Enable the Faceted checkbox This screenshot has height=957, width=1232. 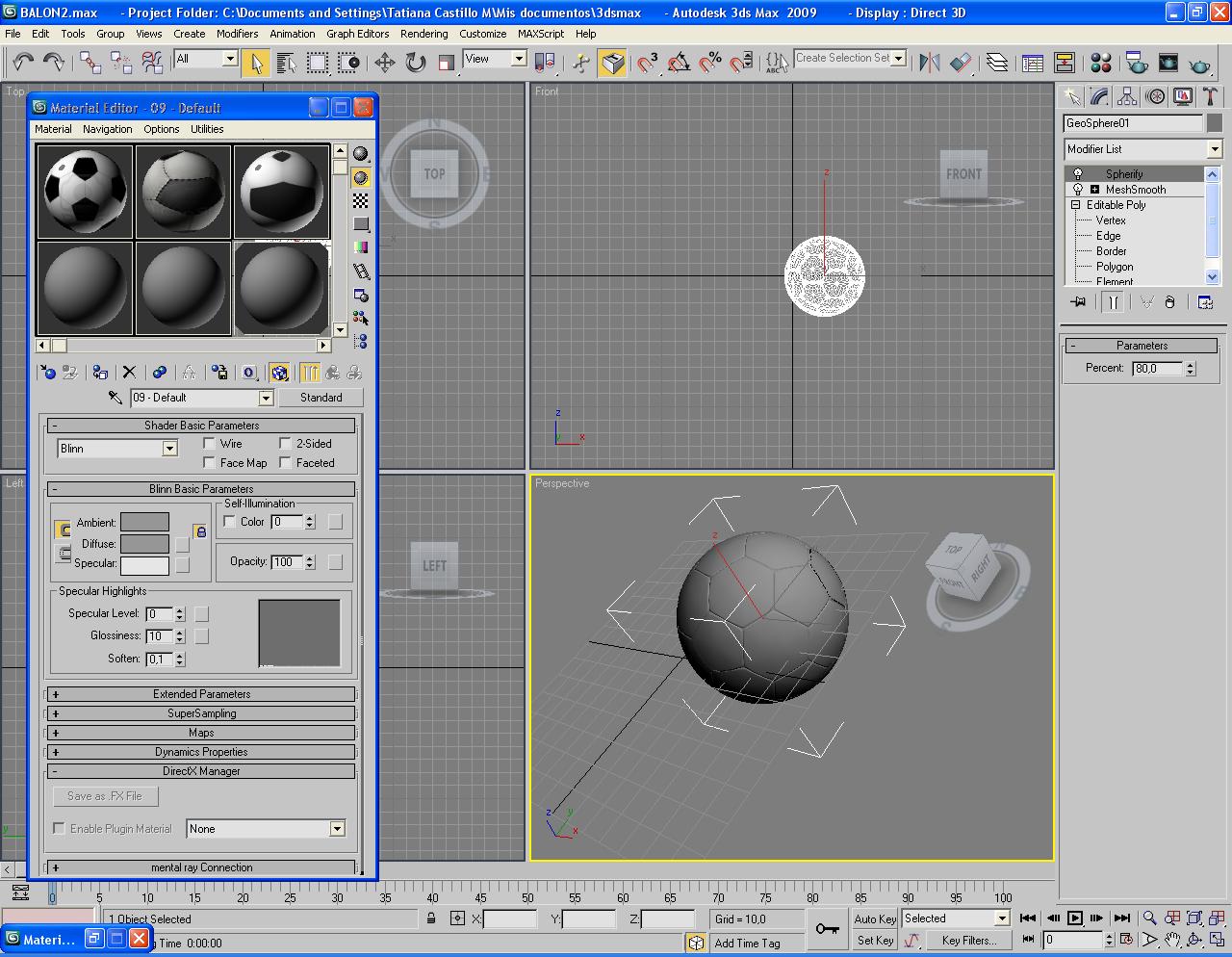(285, 463)
